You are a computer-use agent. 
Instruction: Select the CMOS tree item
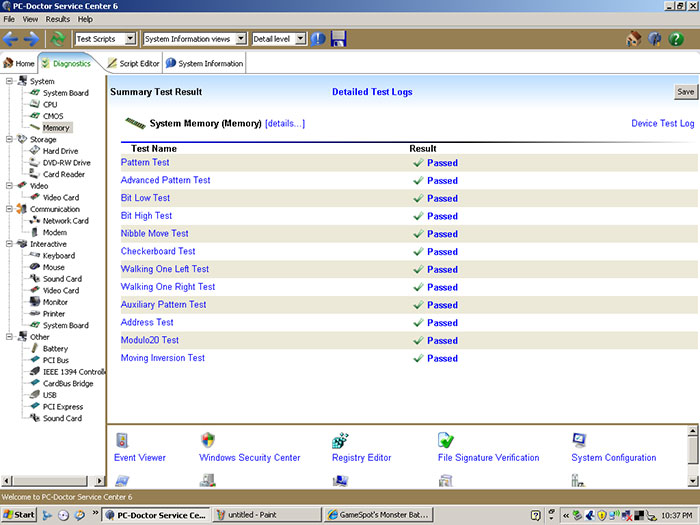tap(53, 116)
